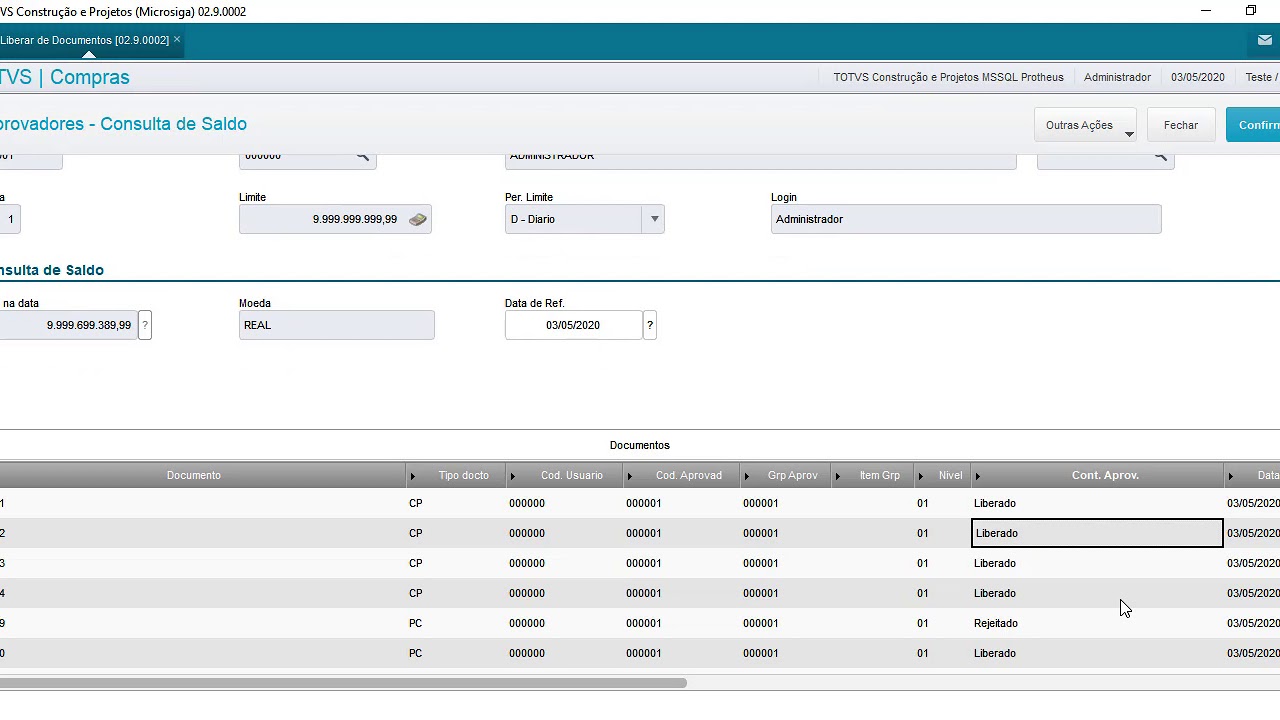Click the arrow before Cont. Aprov. header
1280x720 pixels.
(978, 476)
